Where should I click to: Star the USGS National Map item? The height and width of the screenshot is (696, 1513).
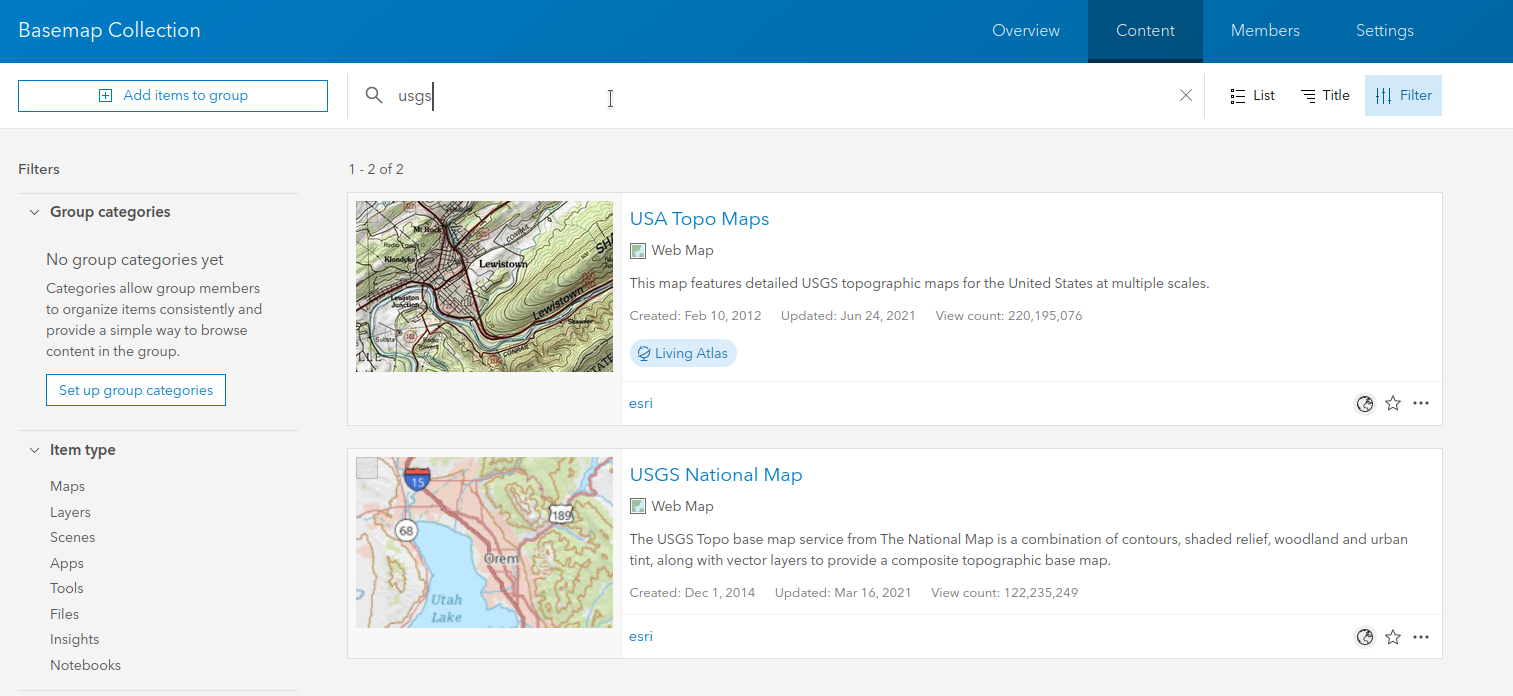[1393, 637]
